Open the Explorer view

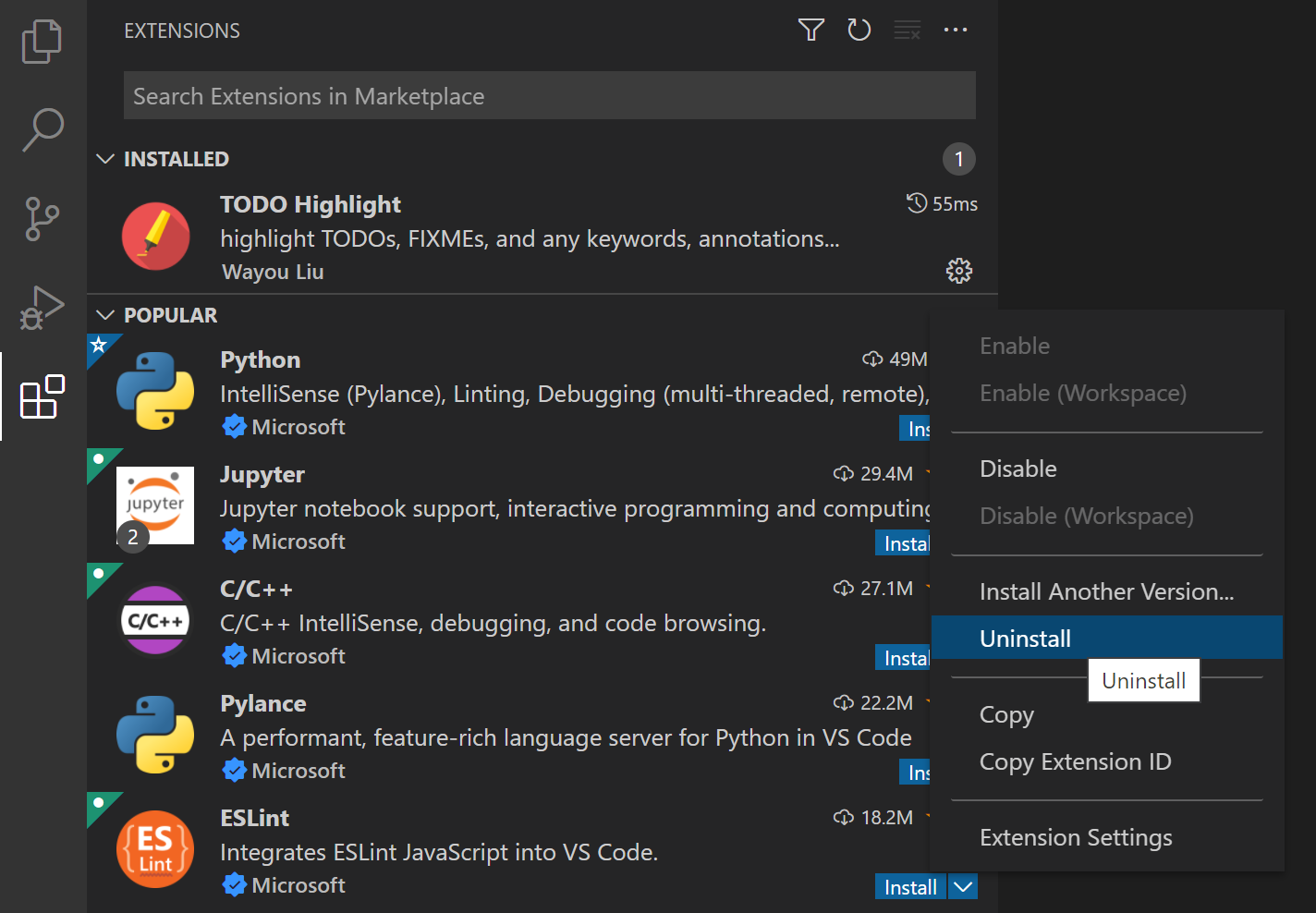coord(42,42)
